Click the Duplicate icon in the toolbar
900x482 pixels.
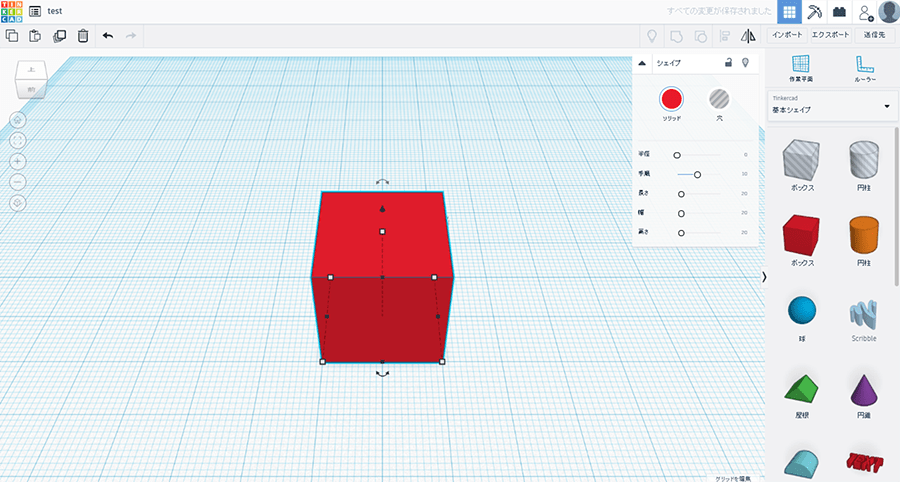point(59,36)
